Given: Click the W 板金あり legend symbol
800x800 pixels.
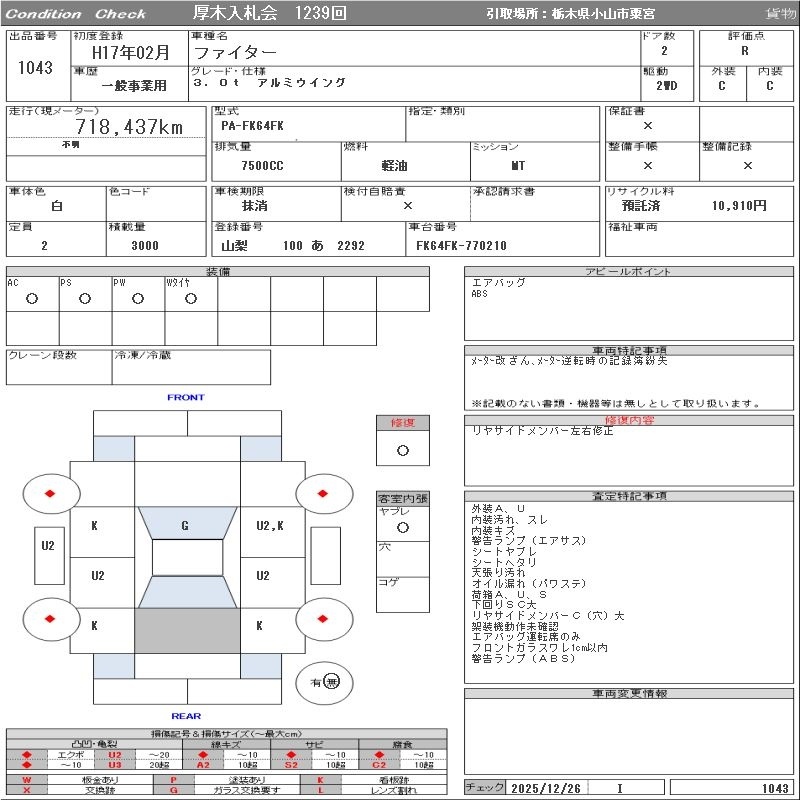Looking at the screenshot, I should 27,779.
